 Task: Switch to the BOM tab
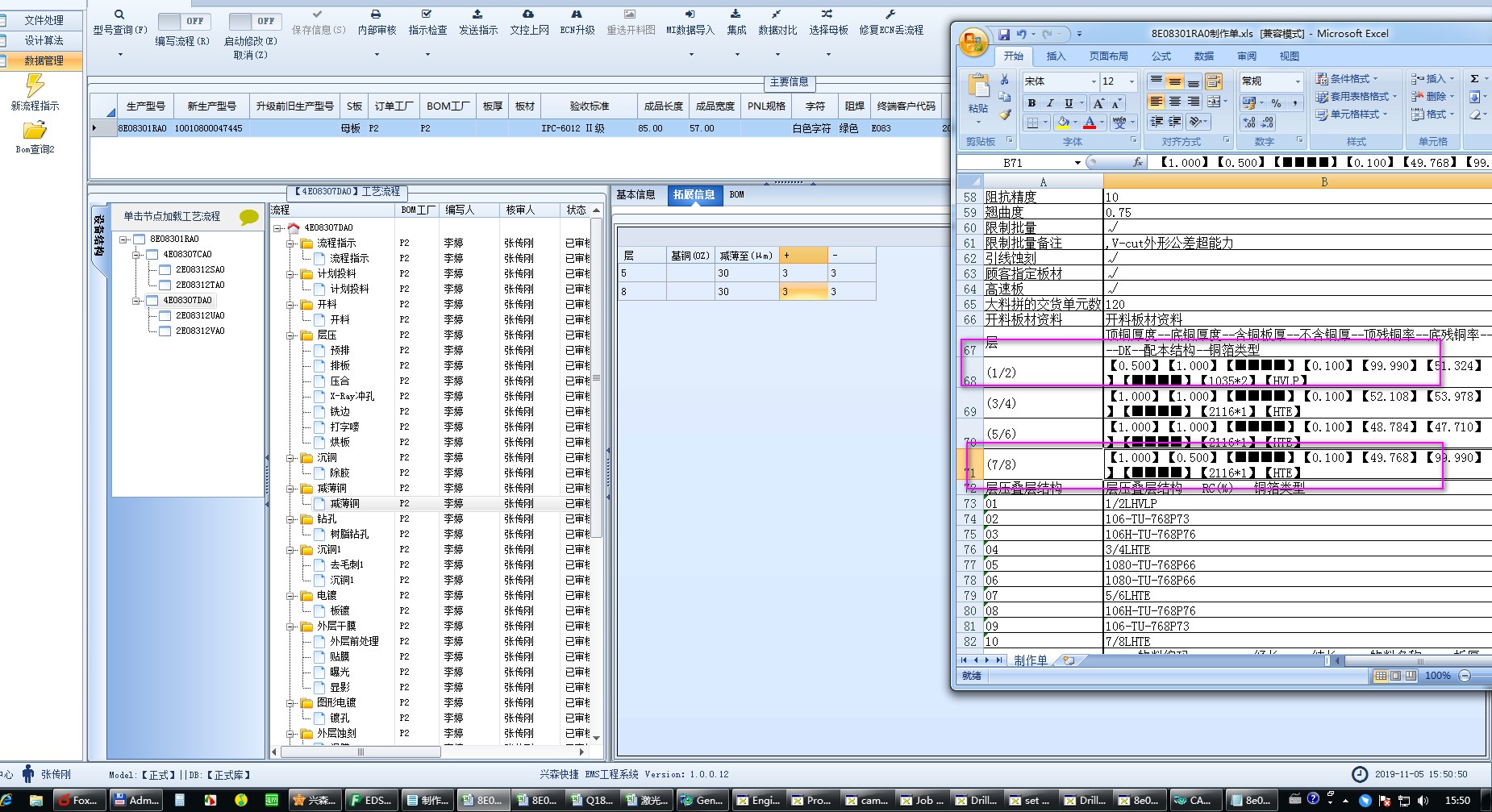click(736, 194)
